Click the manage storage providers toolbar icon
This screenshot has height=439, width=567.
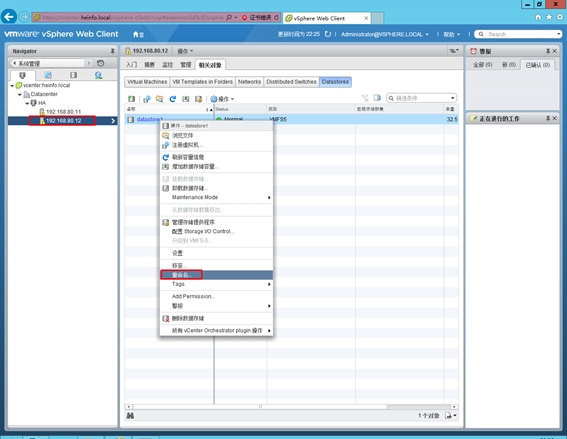pos(198,99)
